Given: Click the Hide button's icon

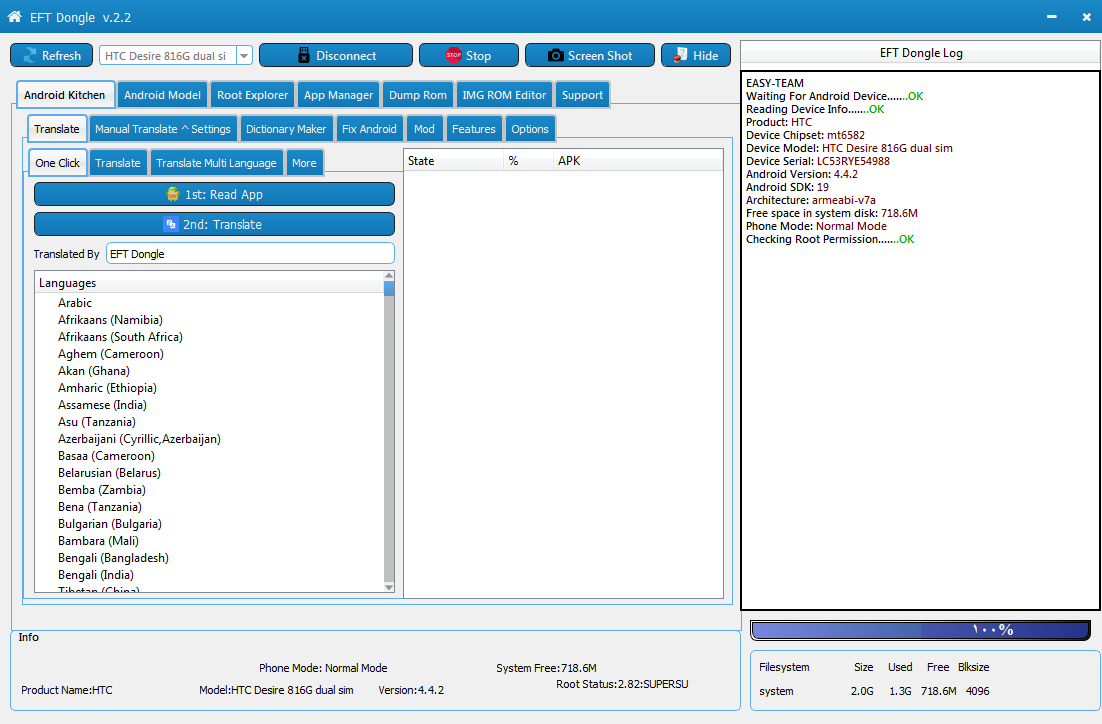Looking at the screenshot, I should [x=680, y=55].
